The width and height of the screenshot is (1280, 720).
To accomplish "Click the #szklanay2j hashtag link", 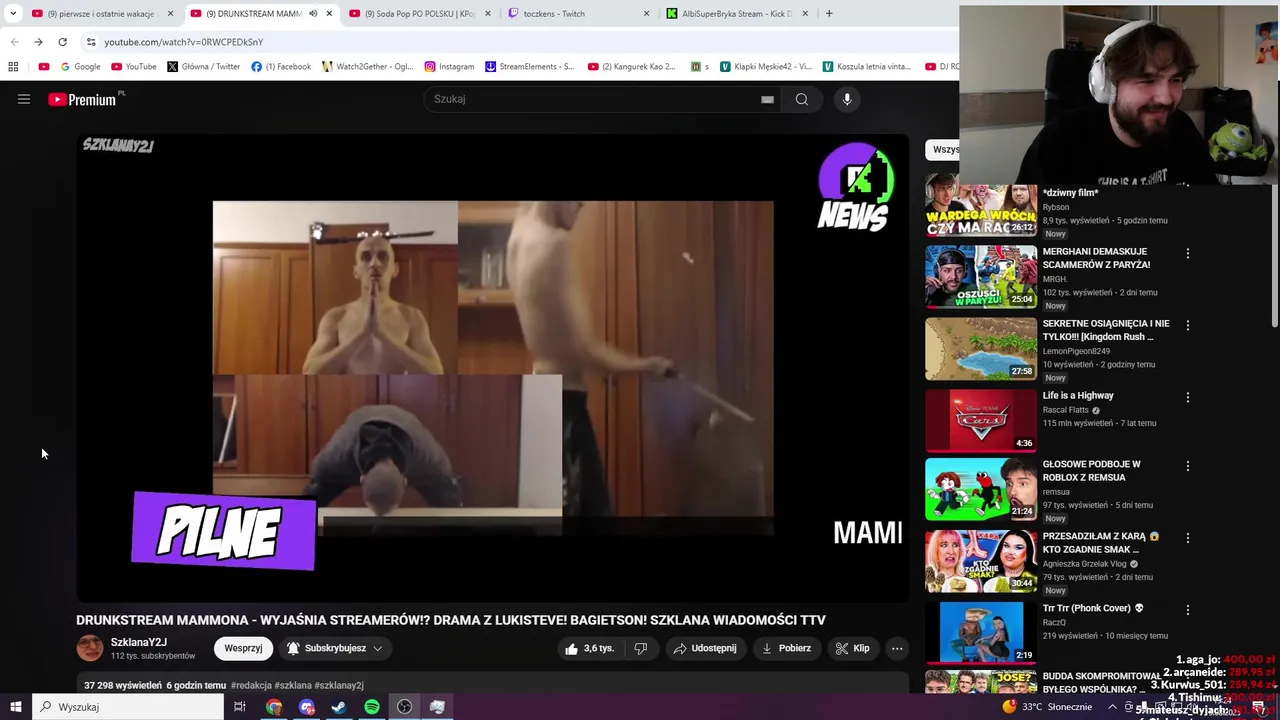I will 339,685.
